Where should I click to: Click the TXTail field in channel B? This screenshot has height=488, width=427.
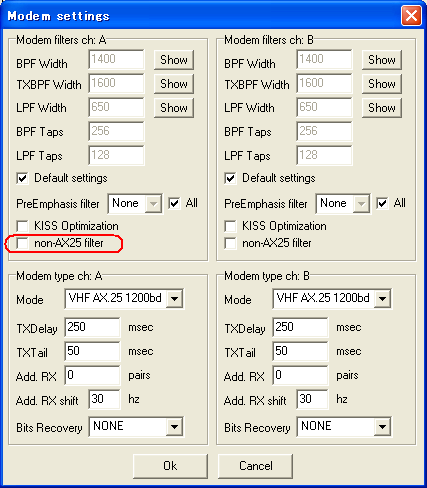point(300,351)
